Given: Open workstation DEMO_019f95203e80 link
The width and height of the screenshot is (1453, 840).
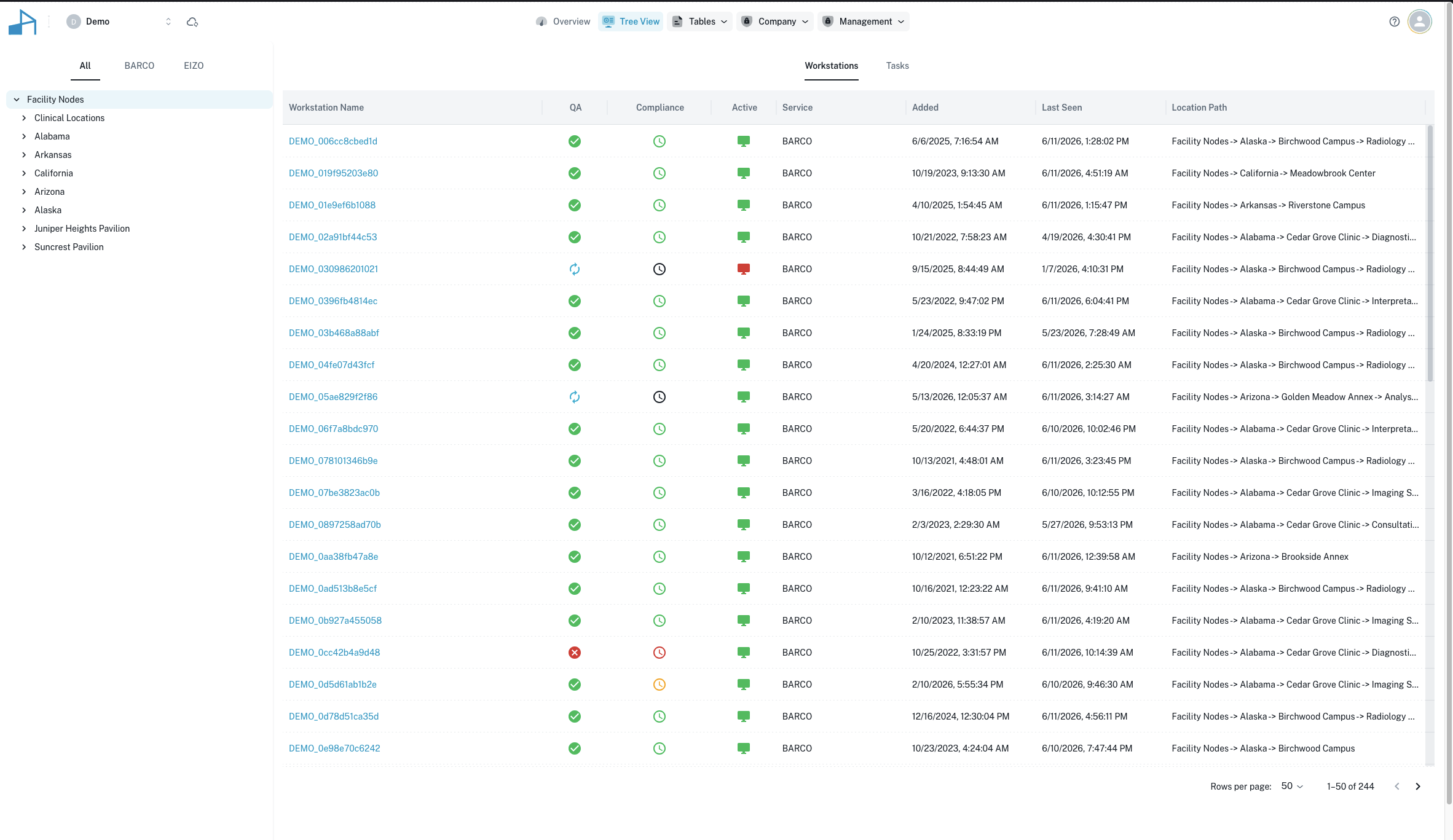Looking at the screenshot, I should click(x=334, y=173).
